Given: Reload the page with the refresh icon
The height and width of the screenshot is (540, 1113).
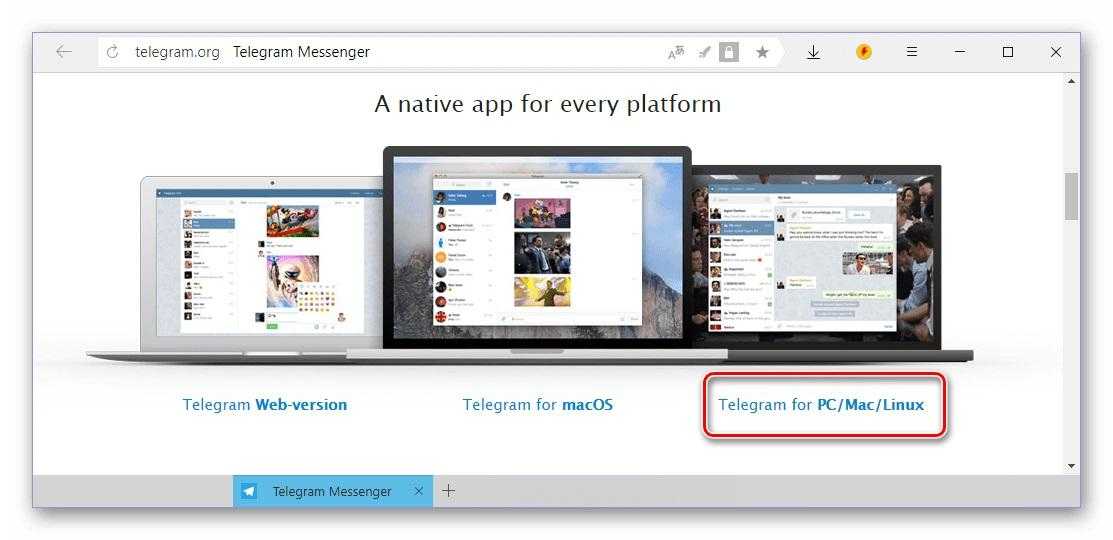Looking at the screenshot, I should 112,52.
